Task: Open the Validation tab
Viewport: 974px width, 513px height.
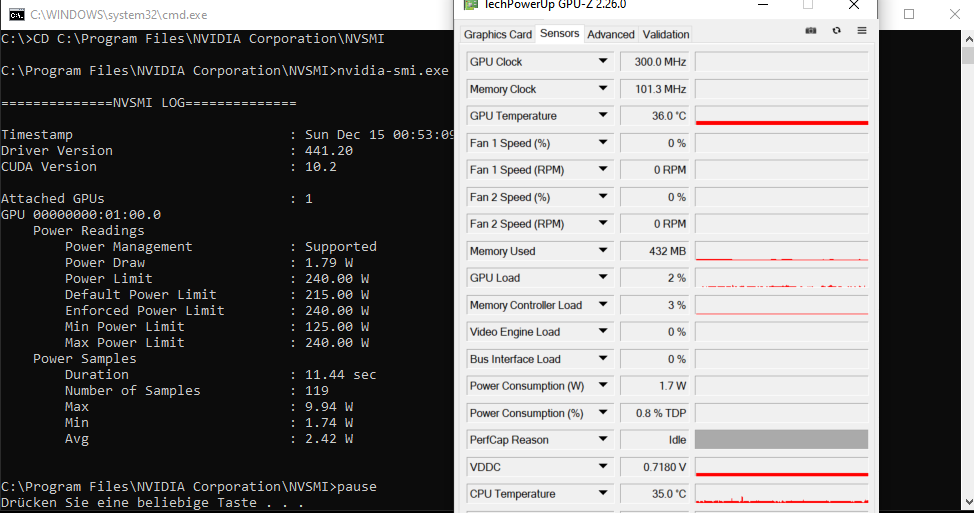Action: tap(665, 34)
